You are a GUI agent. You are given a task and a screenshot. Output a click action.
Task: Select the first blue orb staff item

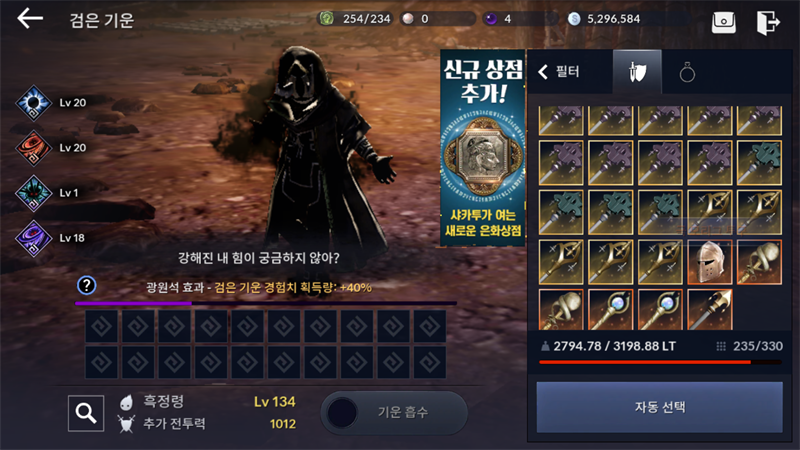tap(611, 309)
